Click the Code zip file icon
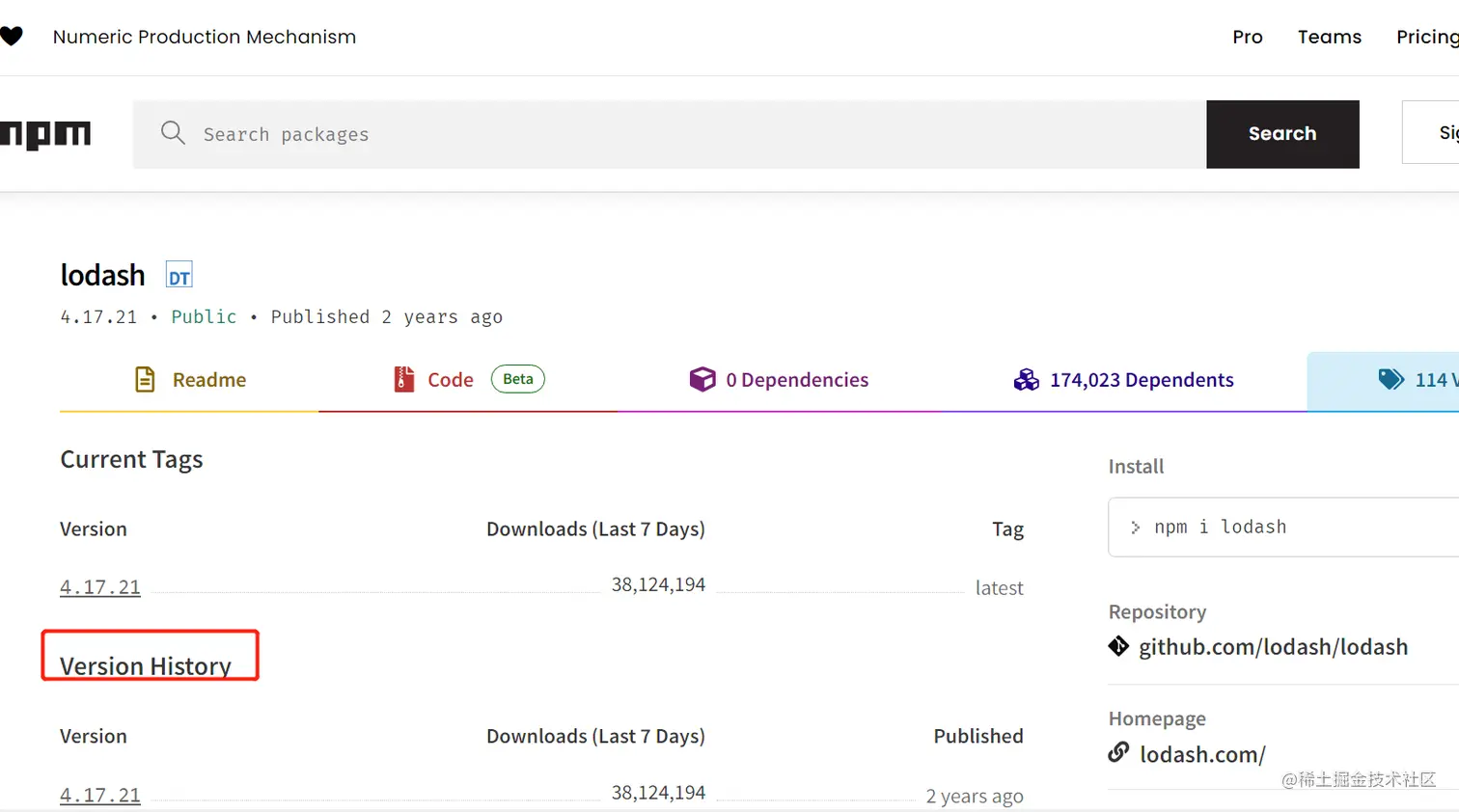1459x812 pixels. 404,379
